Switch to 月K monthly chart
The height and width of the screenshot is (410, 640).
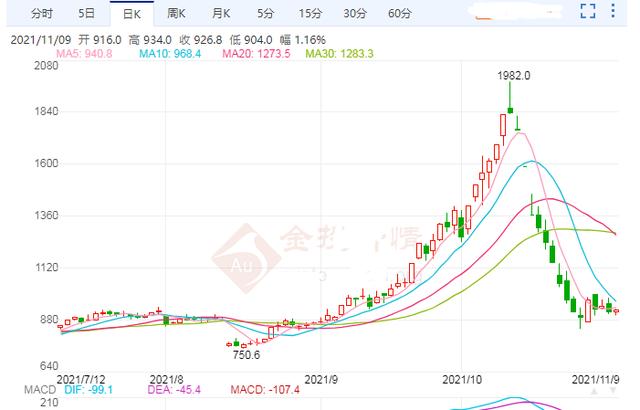pos(221,14)
